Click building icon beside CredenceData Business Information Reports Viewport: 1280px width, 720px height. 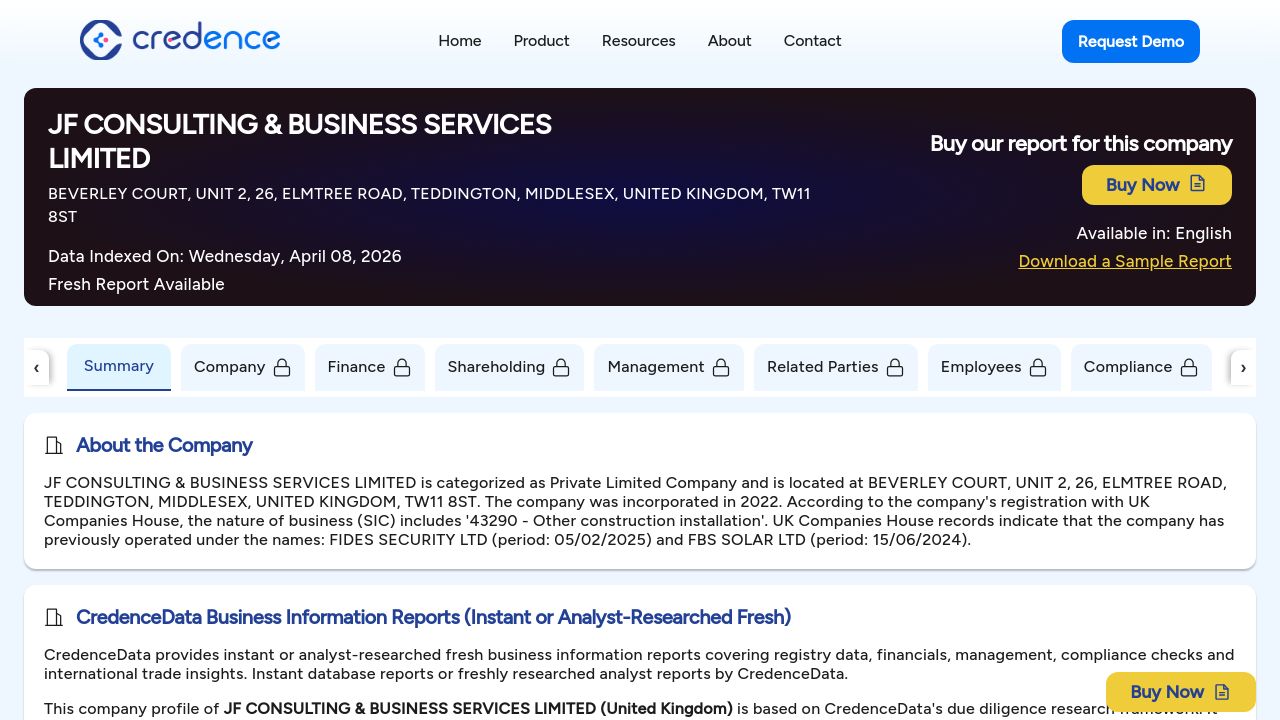click(54, 617)
